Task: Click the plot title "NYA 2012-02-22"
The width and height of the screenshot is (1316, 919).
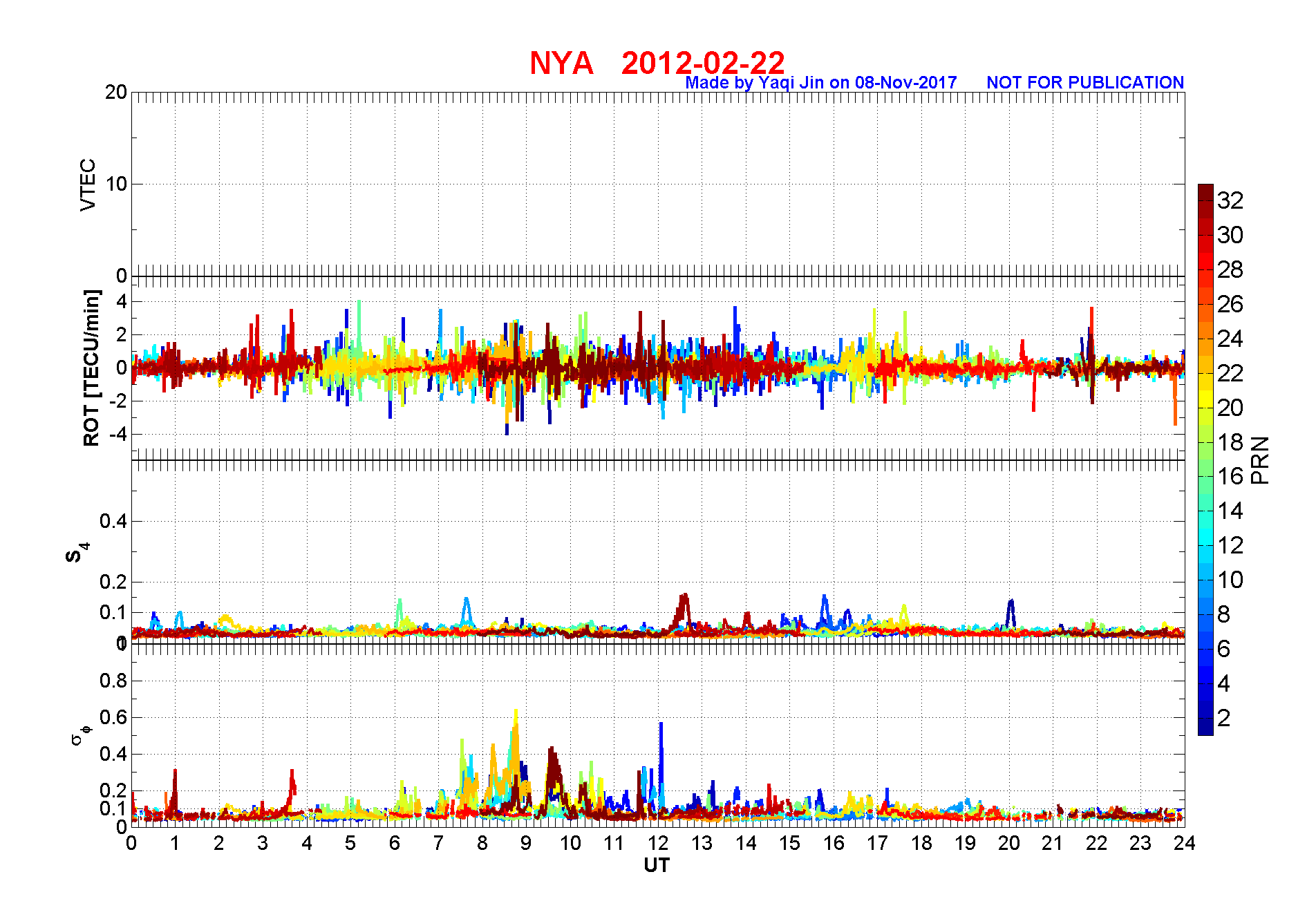Action: [657, 64]
